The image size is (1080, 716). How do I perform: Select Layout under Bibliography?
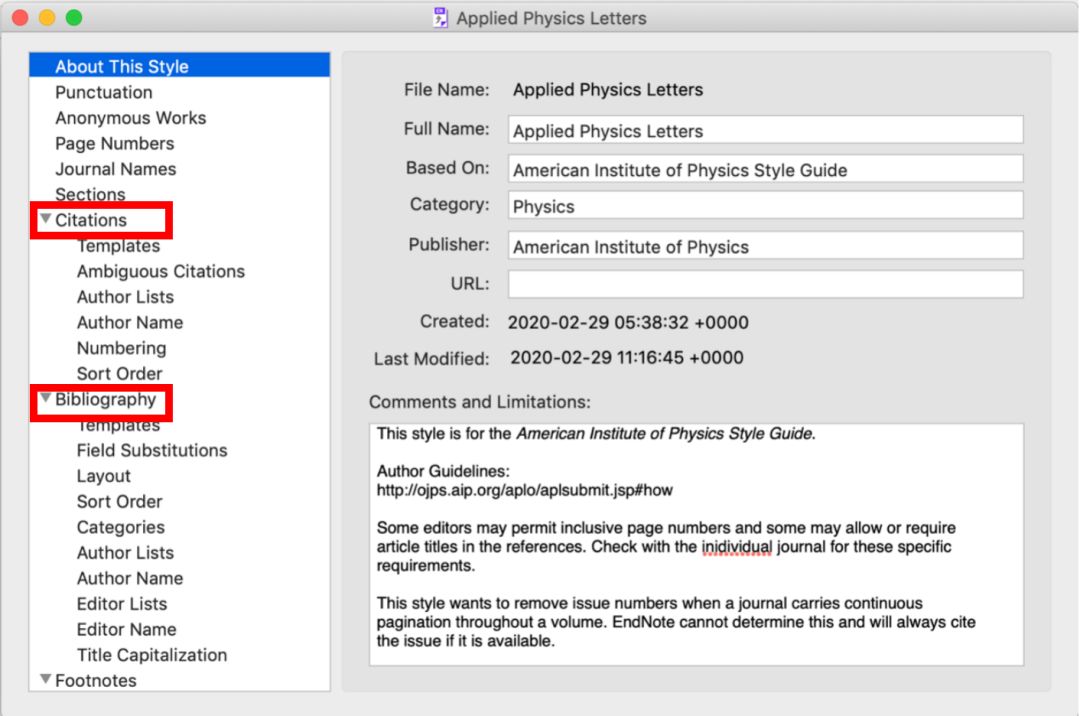103,476
